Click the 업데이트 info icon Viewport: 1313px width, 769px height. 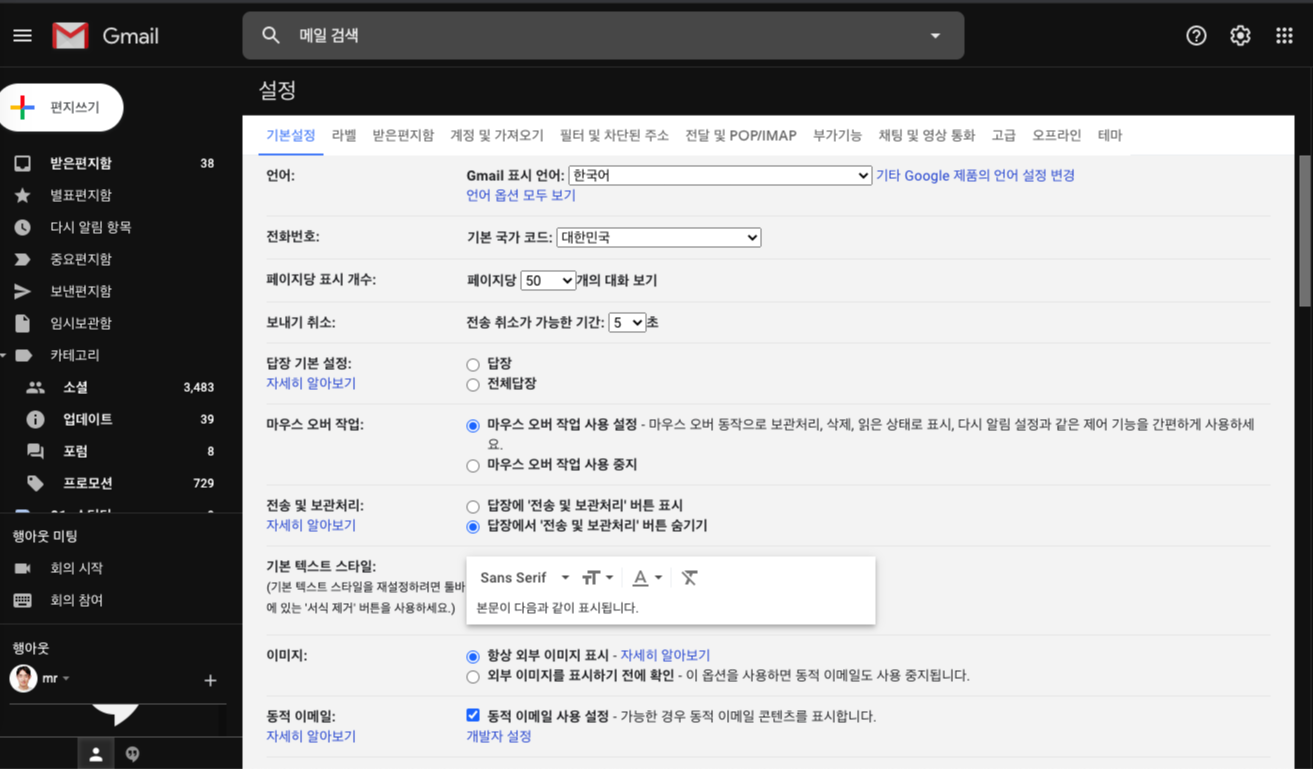pos(35,419)
